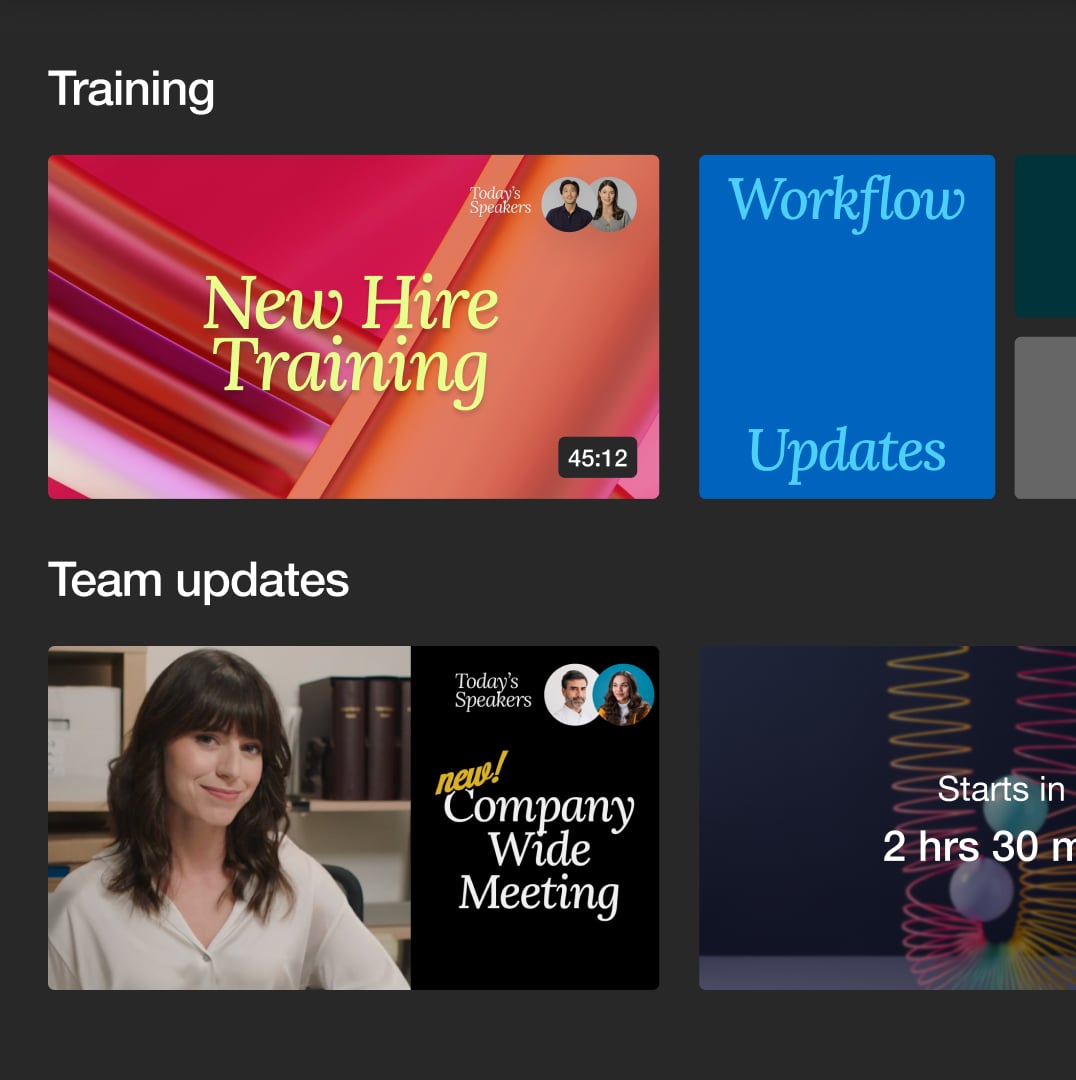
Task: Click 'Today's Speakers' on New Hire Training
Action: pyautogui.click(x=500, y=200)
